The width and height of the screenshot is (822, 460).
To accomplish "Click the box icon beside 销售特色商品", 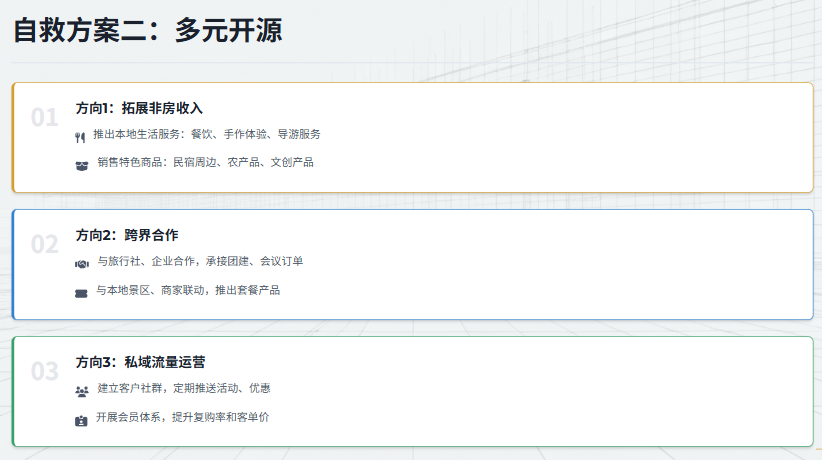I will click(82, 165).
